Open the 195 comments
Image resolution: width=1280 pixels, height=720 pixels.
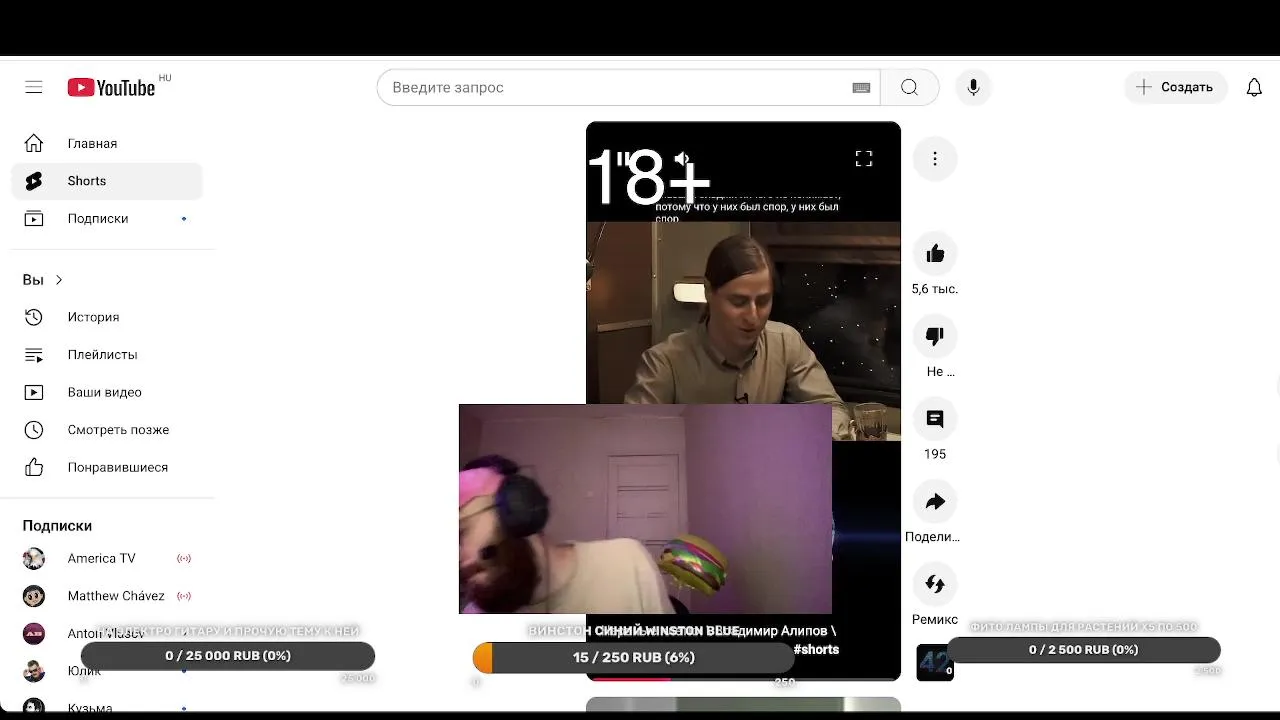[x=935, y=419]
